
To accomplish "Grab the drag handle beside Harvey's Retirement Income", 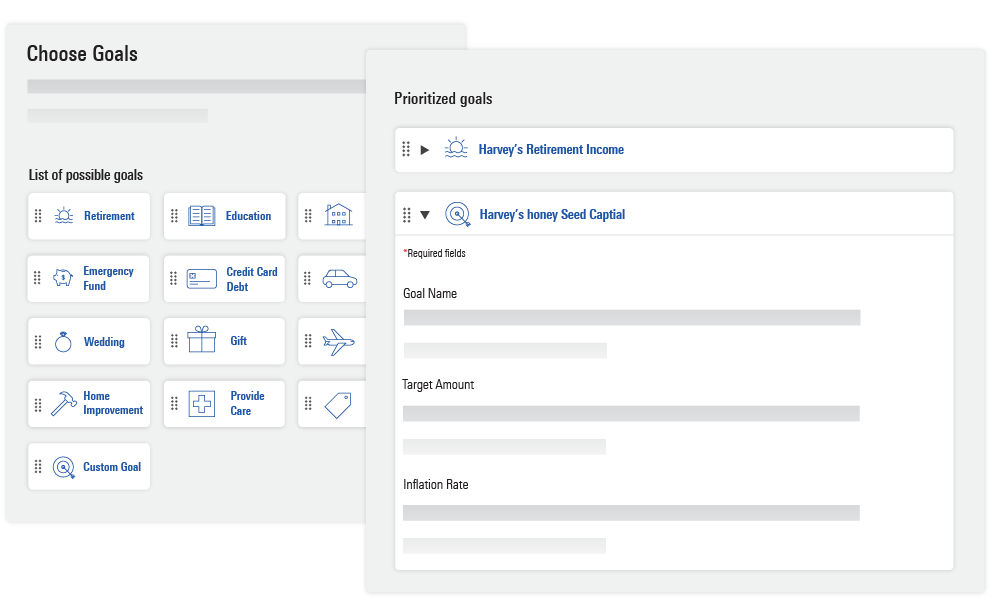I will (406, 150).
